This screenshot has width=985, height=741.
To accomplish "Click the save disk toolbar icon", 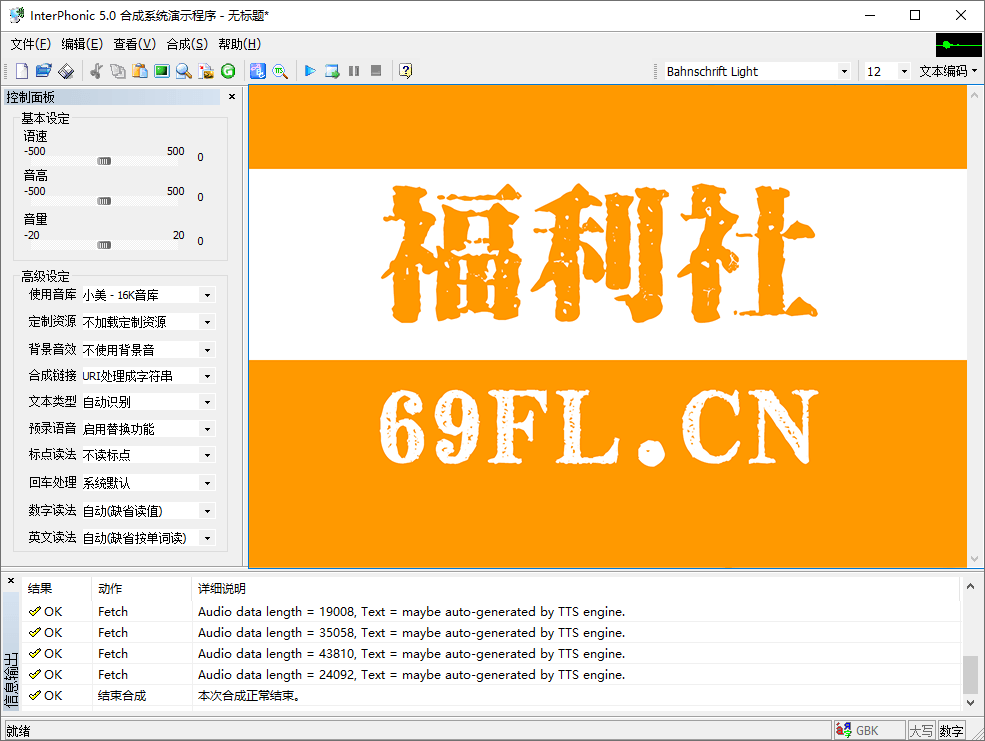I will point(66,71).
